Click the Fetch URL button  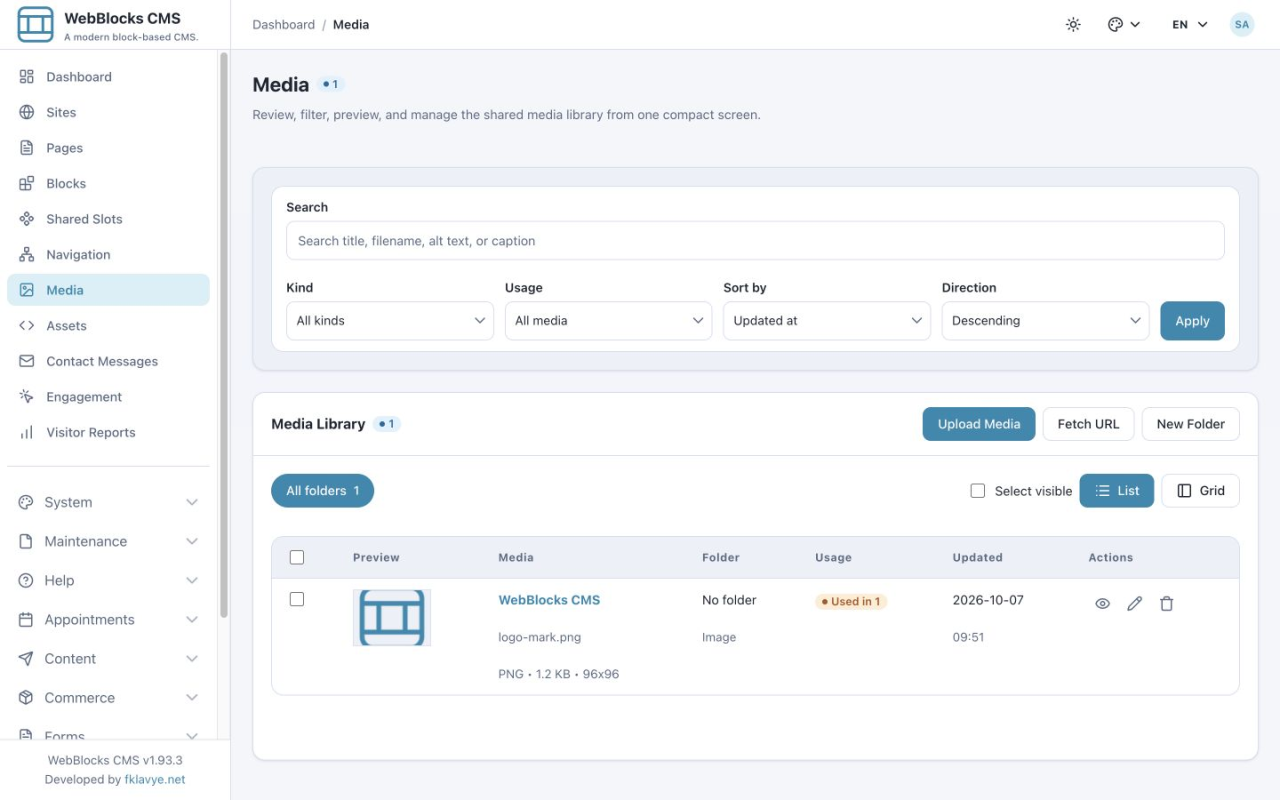(x=1088, y=424)
